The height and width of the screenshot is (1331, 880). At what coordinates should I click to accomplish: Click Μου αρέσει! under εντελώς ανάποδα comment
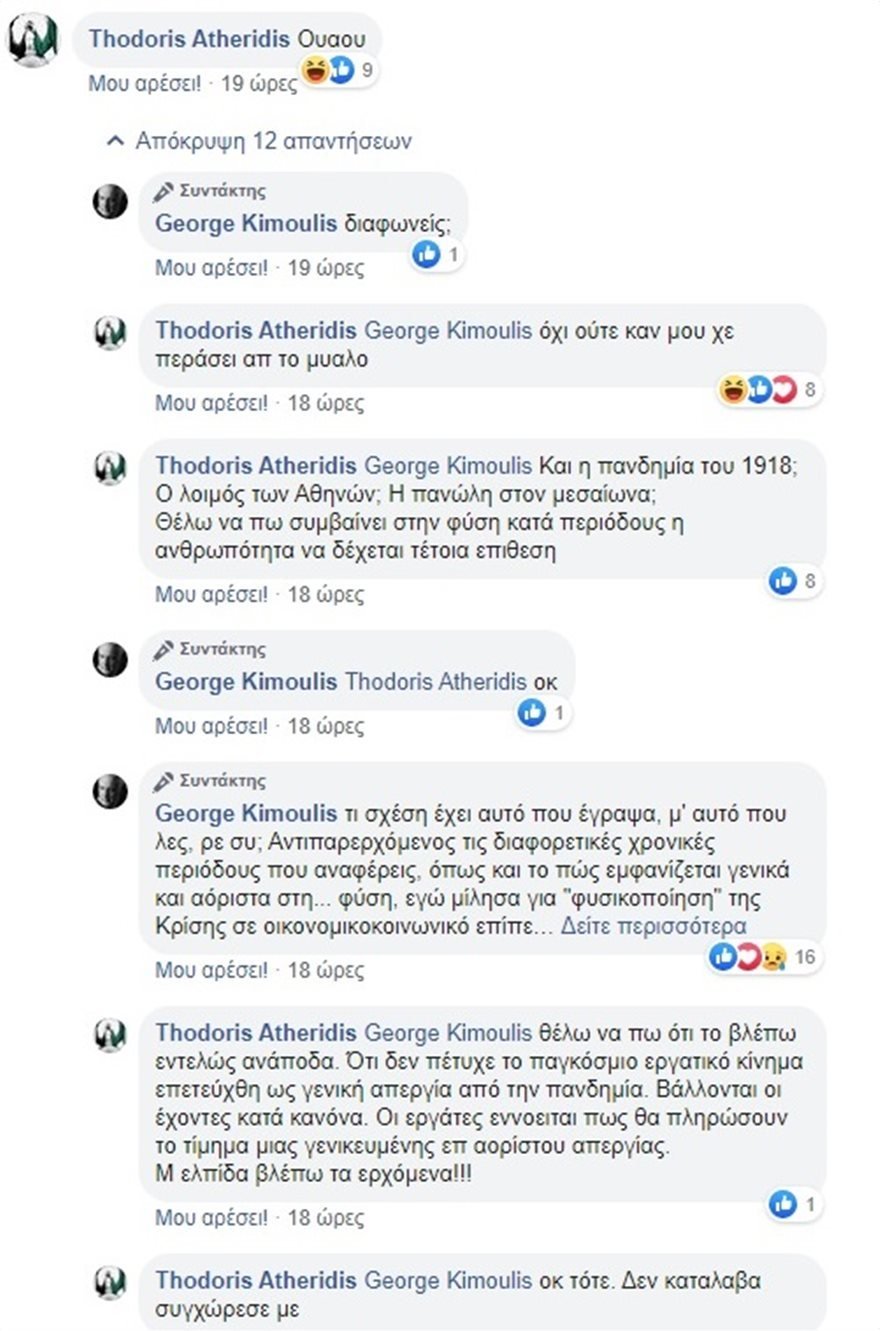[211, 1218]
